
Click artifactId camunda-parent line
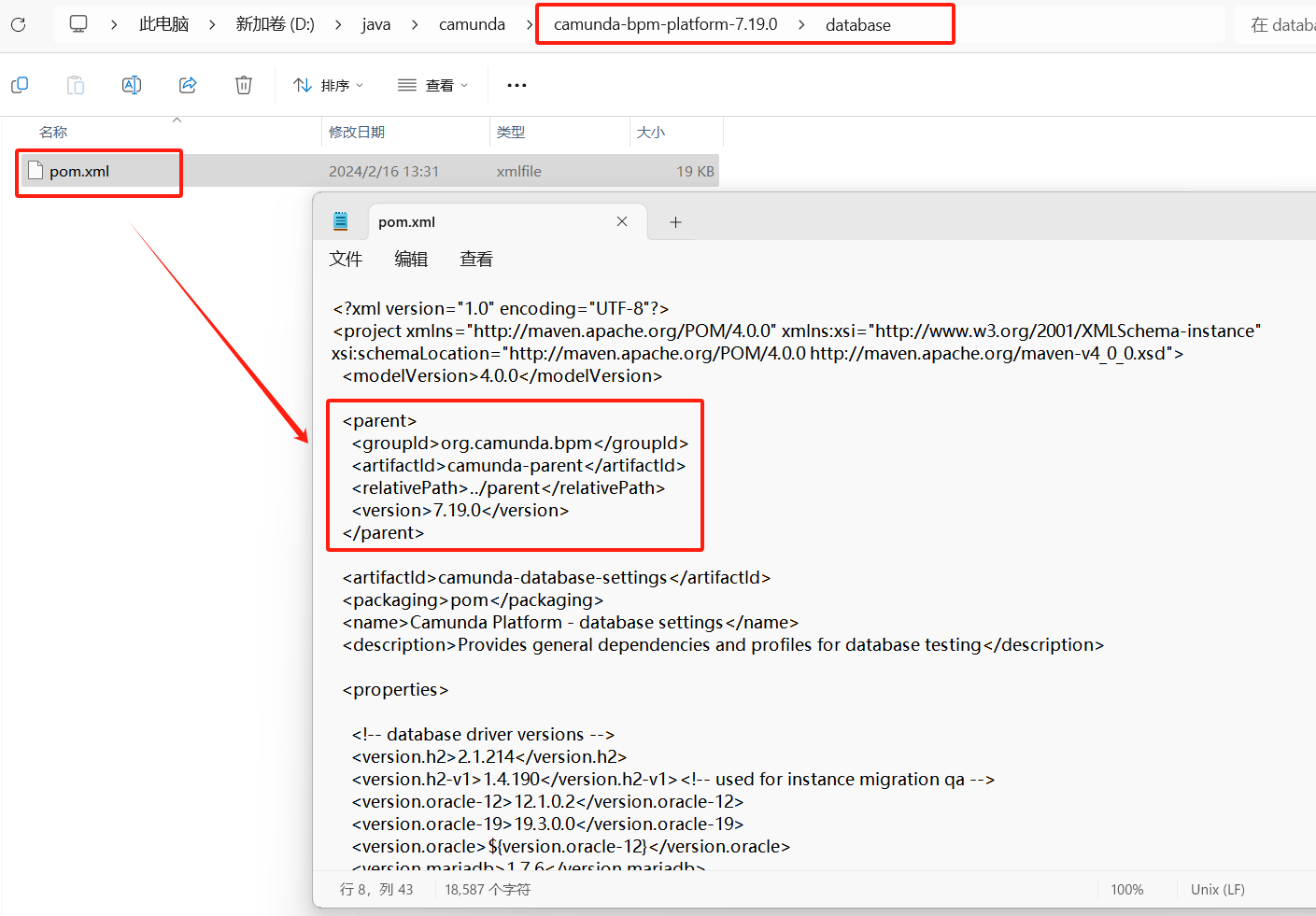click(x=518, y=465)
